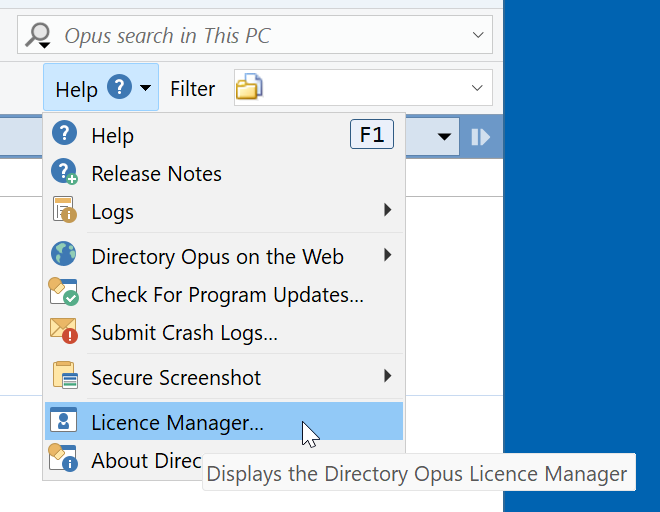Expand Logs submenu arrow
The height and width of the screenshot is (512, 660).
click(x=388, y=210)
